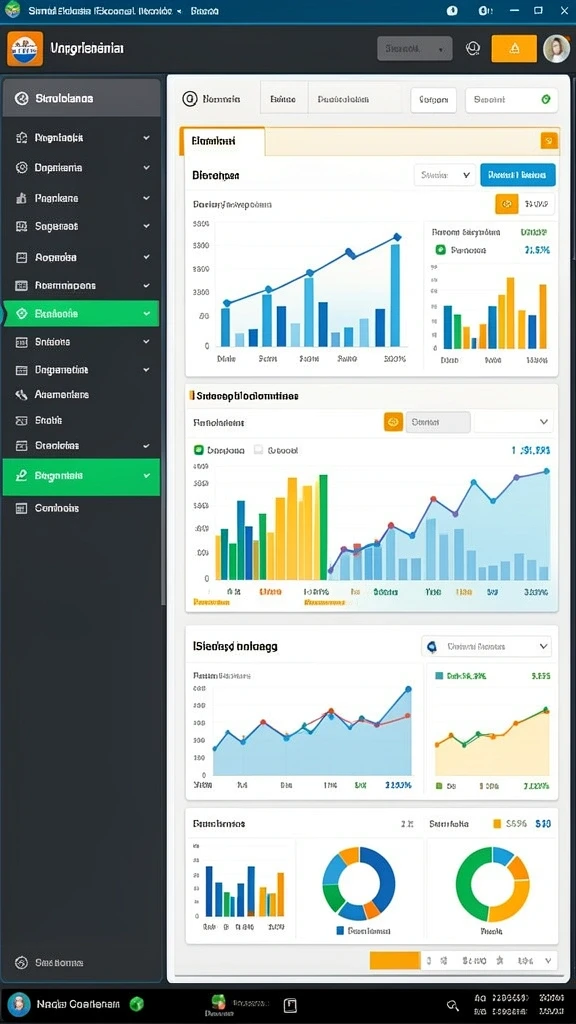Click the circular icon at the sidebar bottom
The width and height of the screenshot is (576, 1024).
click(22, 963)
